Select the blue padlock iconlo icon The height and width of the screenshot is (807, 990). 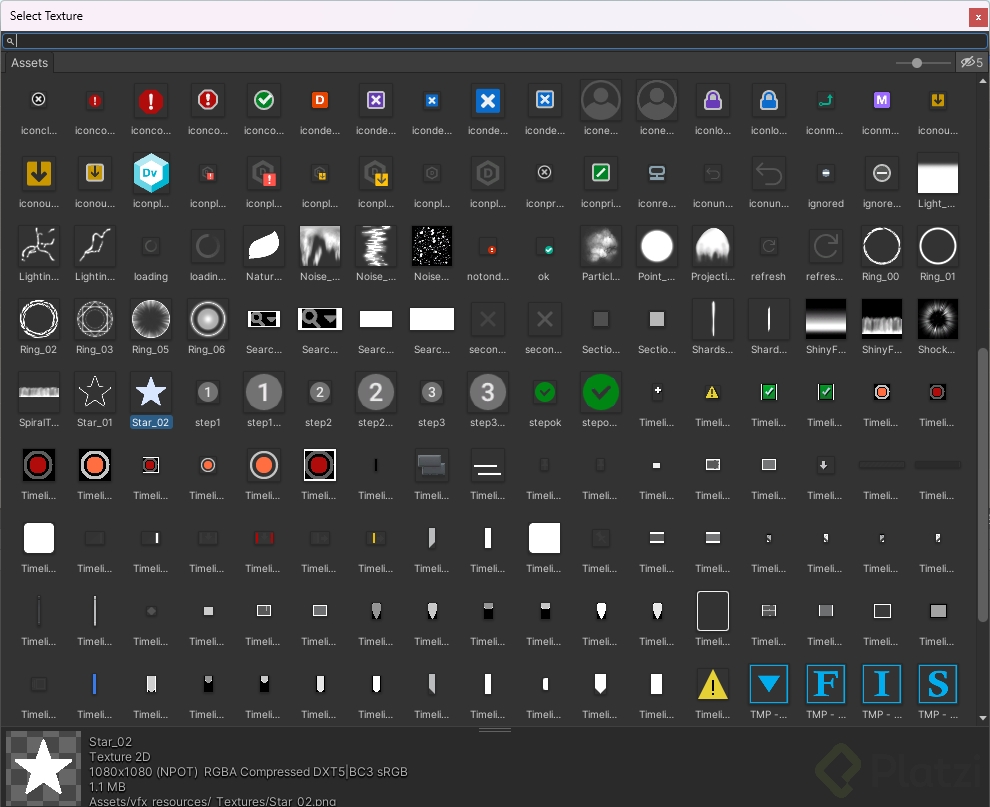[768, 100]
